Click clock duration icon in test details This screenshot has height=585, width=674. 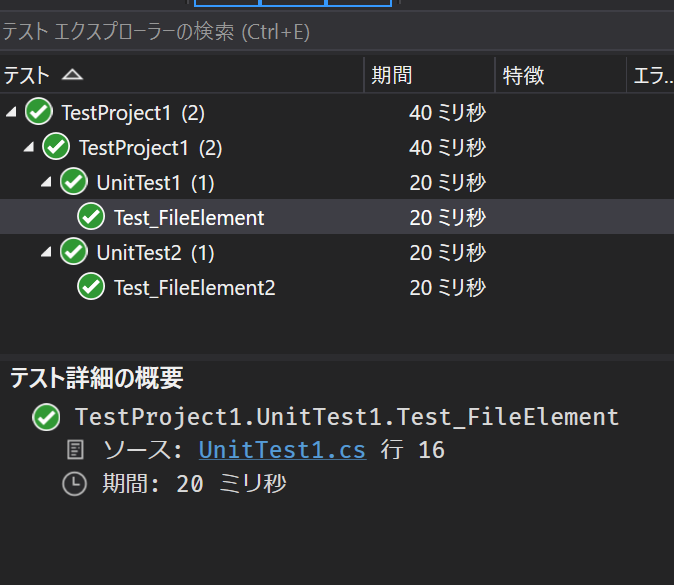pos(74,484)
